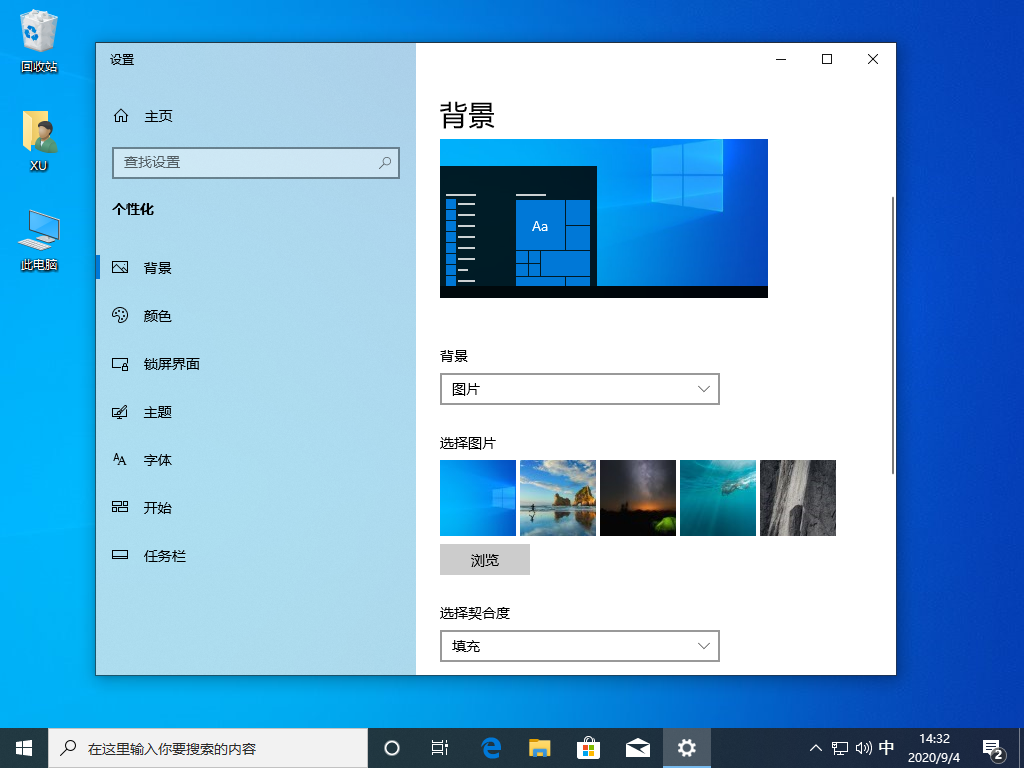The width and height of the screenshot is (1024, 768).
Task: Open the Mail app from the taskbar
Action: (x=637, y=747)
